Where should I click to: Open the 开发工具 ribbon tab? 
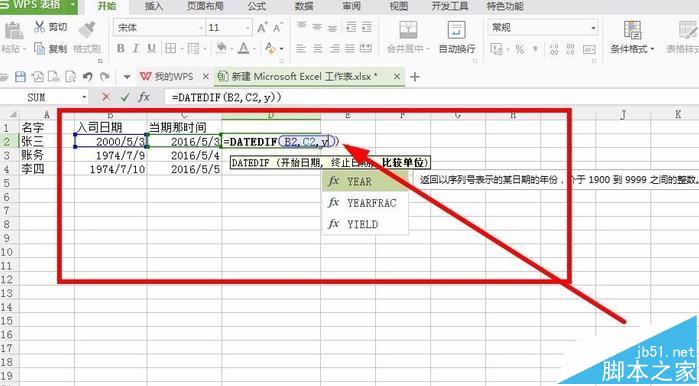(x=449, y=6)
